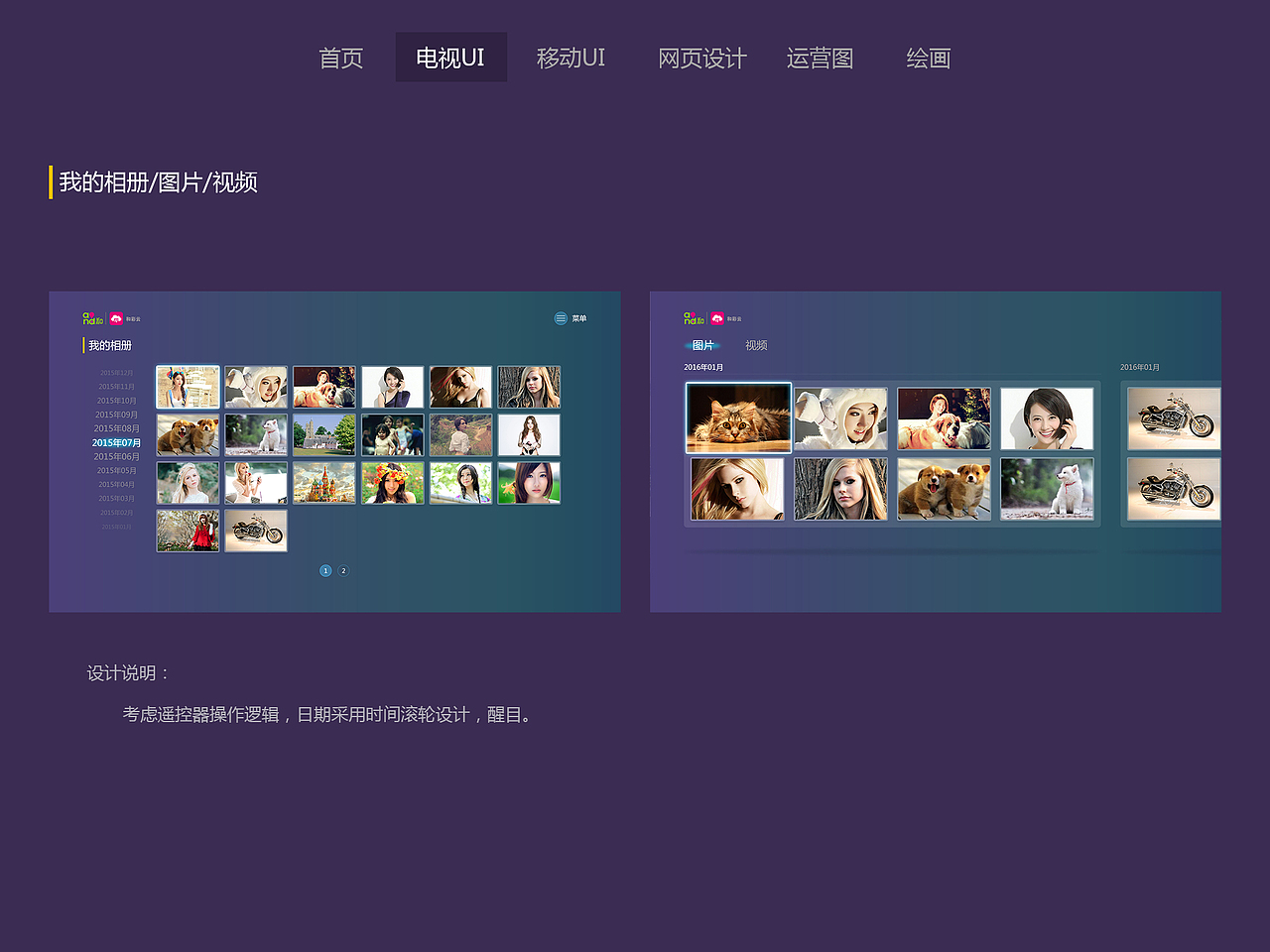
Task: Go to page 2 using pagination
Action: pyautogui.click(x=343, y=570)
